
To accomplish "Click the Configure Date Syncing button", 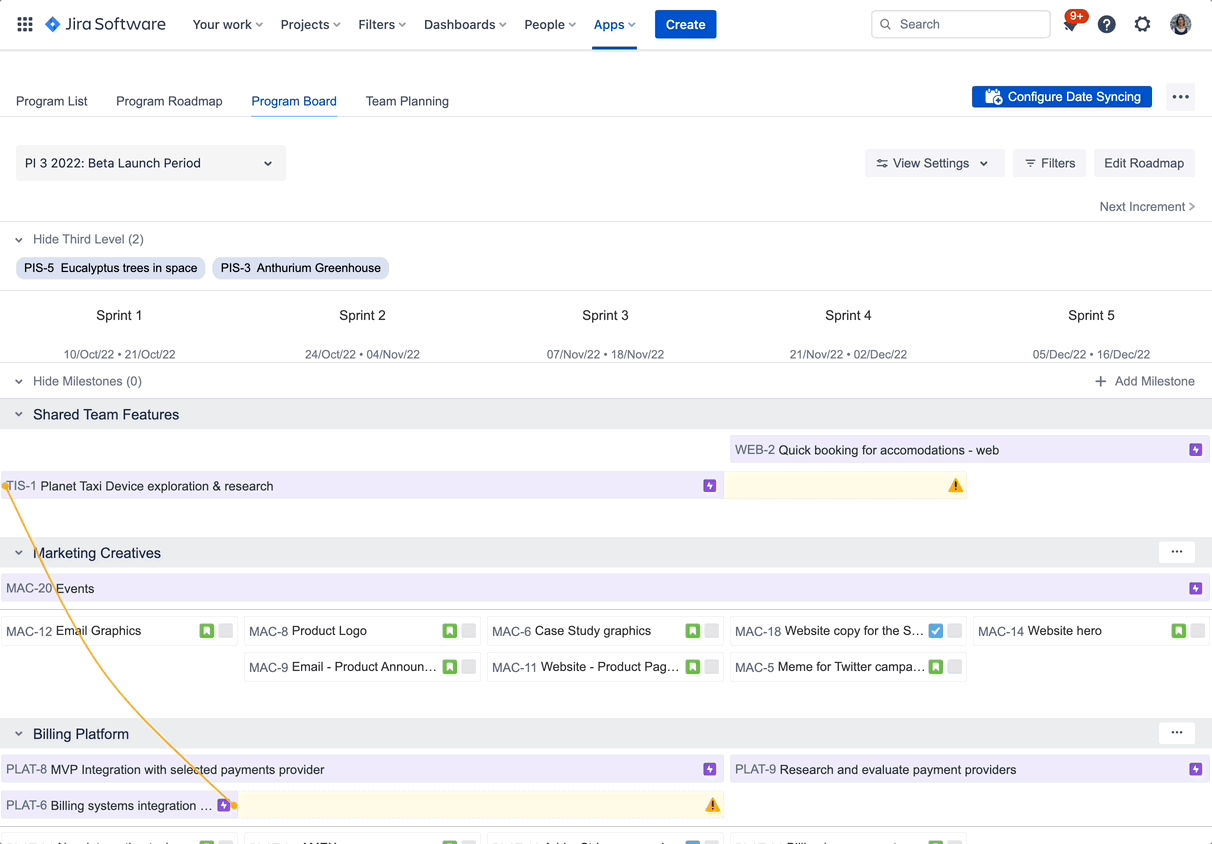I will pos(1062,97).
